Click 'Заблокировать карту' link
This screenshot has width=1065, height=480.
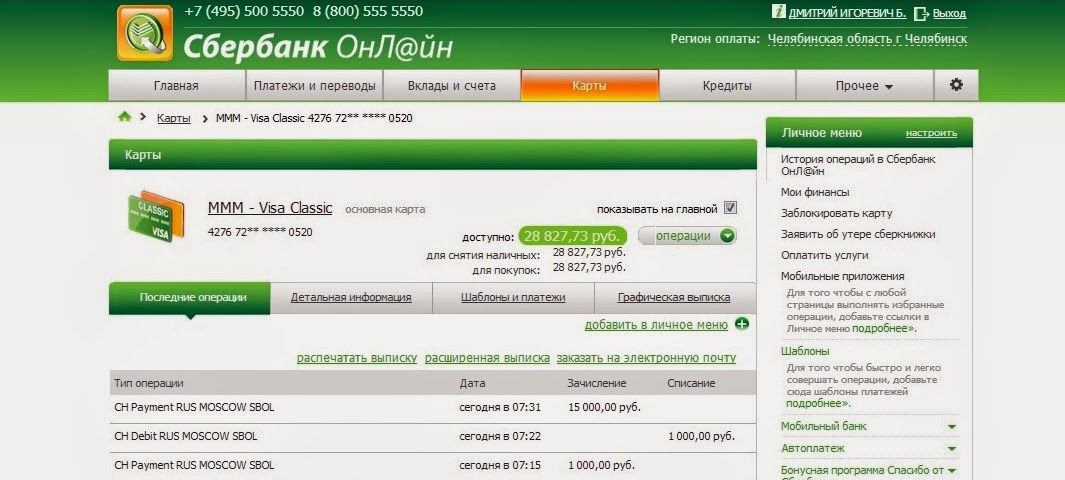point(836,213)
